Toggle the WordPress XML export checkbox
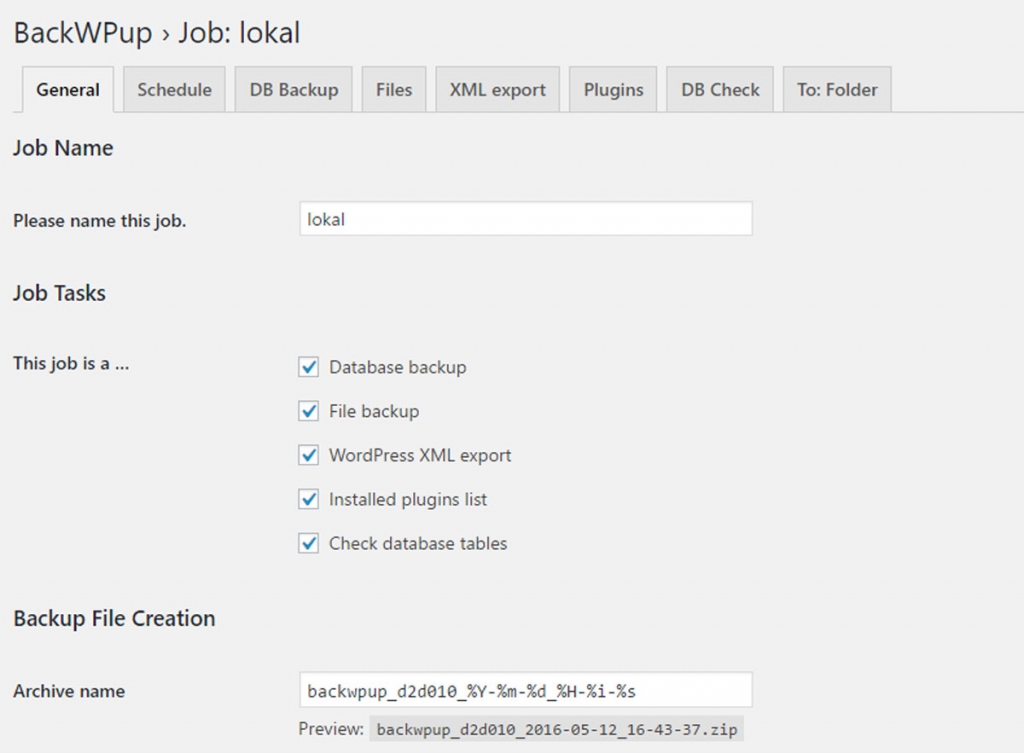The height and width of the screenshot is (753, 1024). point(308,455)
